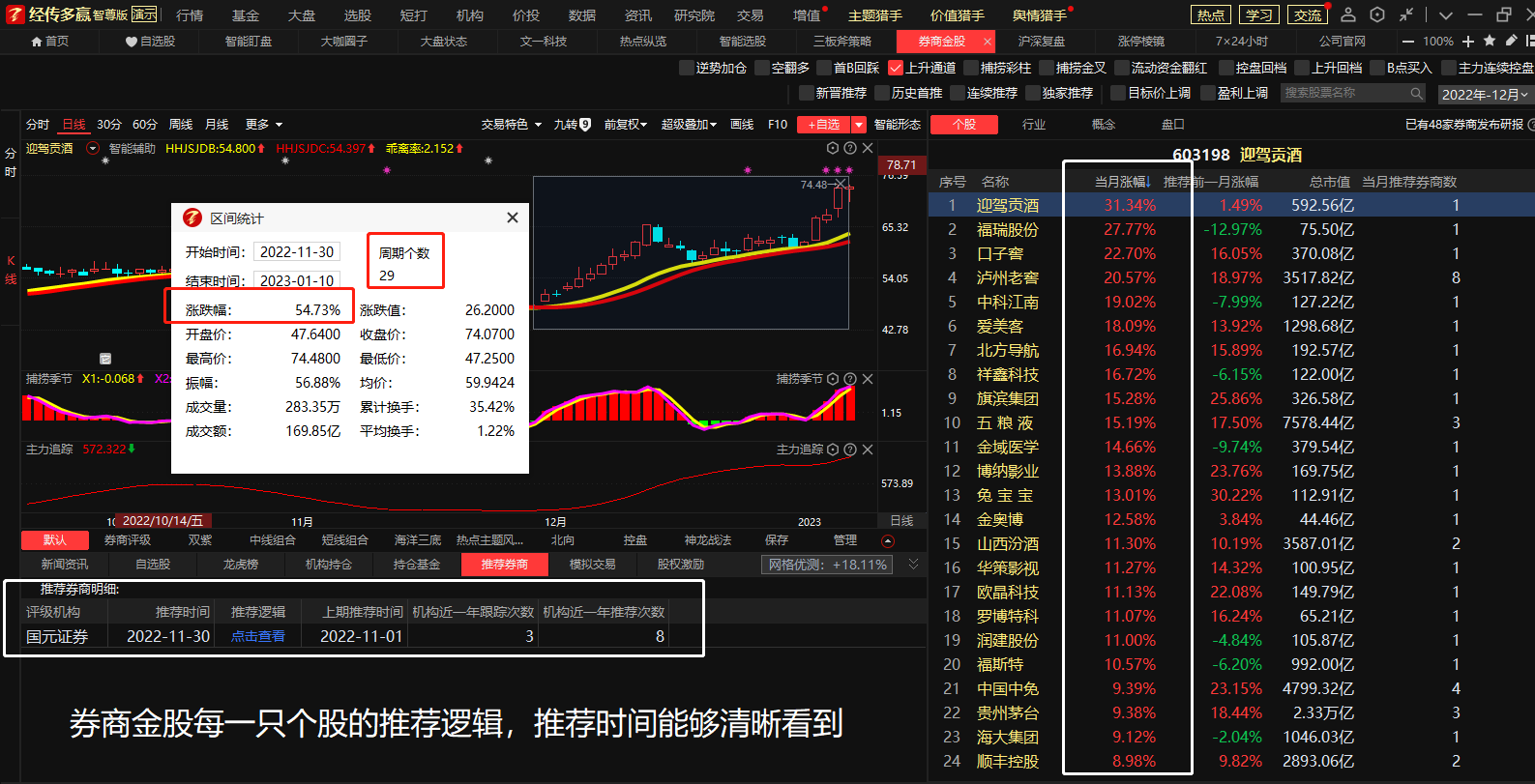Zoom out with the minus icon

coord(1407,42)
